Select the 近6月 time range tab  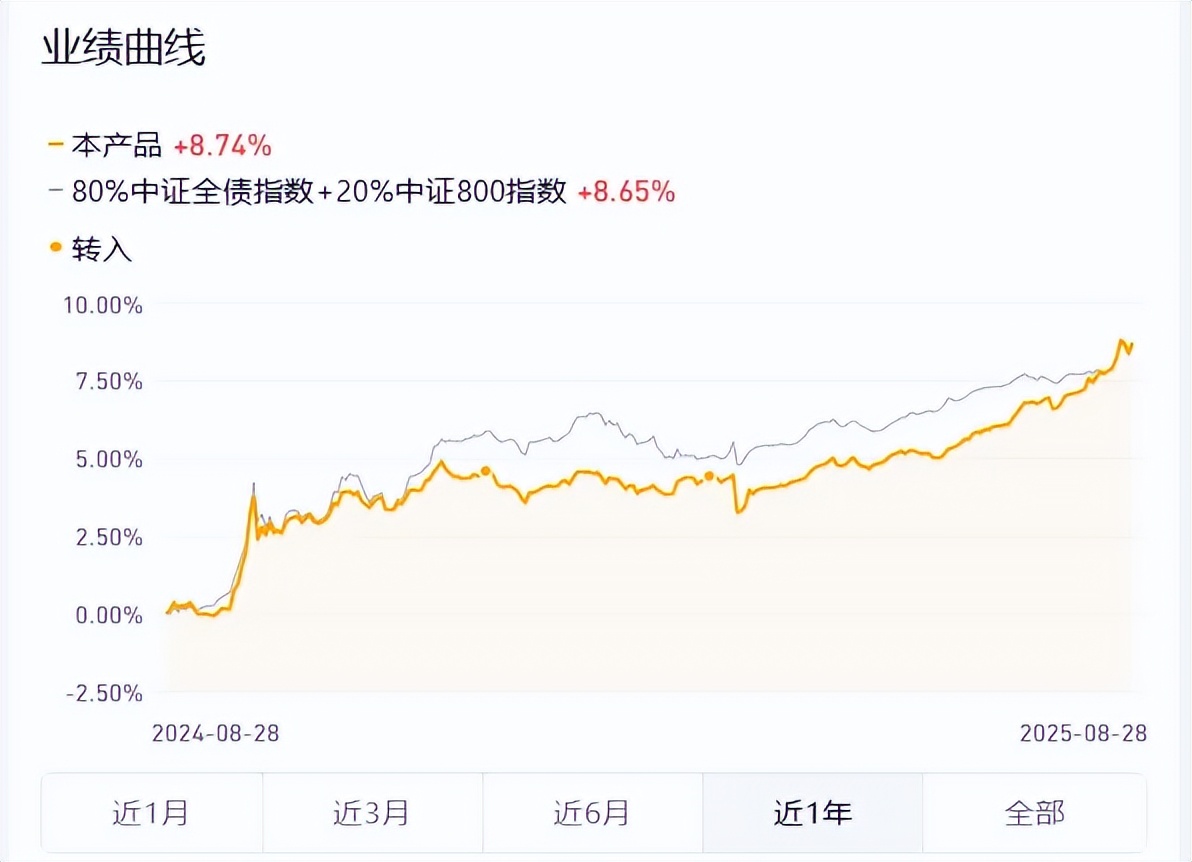coord(592,812)
